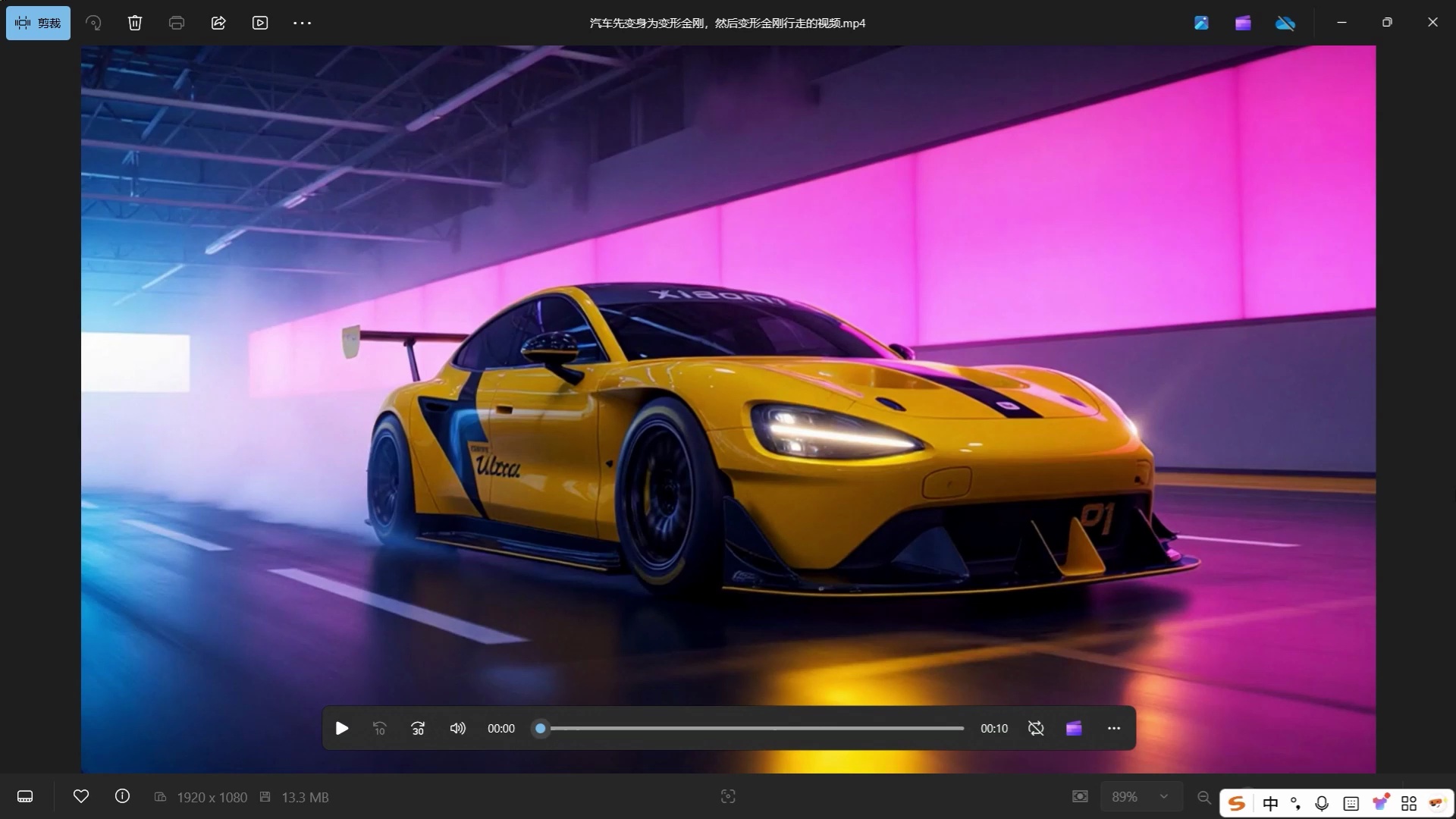Open Clipchamp from the title bar icon
This screenshot has height=819, width=1456.
[x=1243, y=23]
